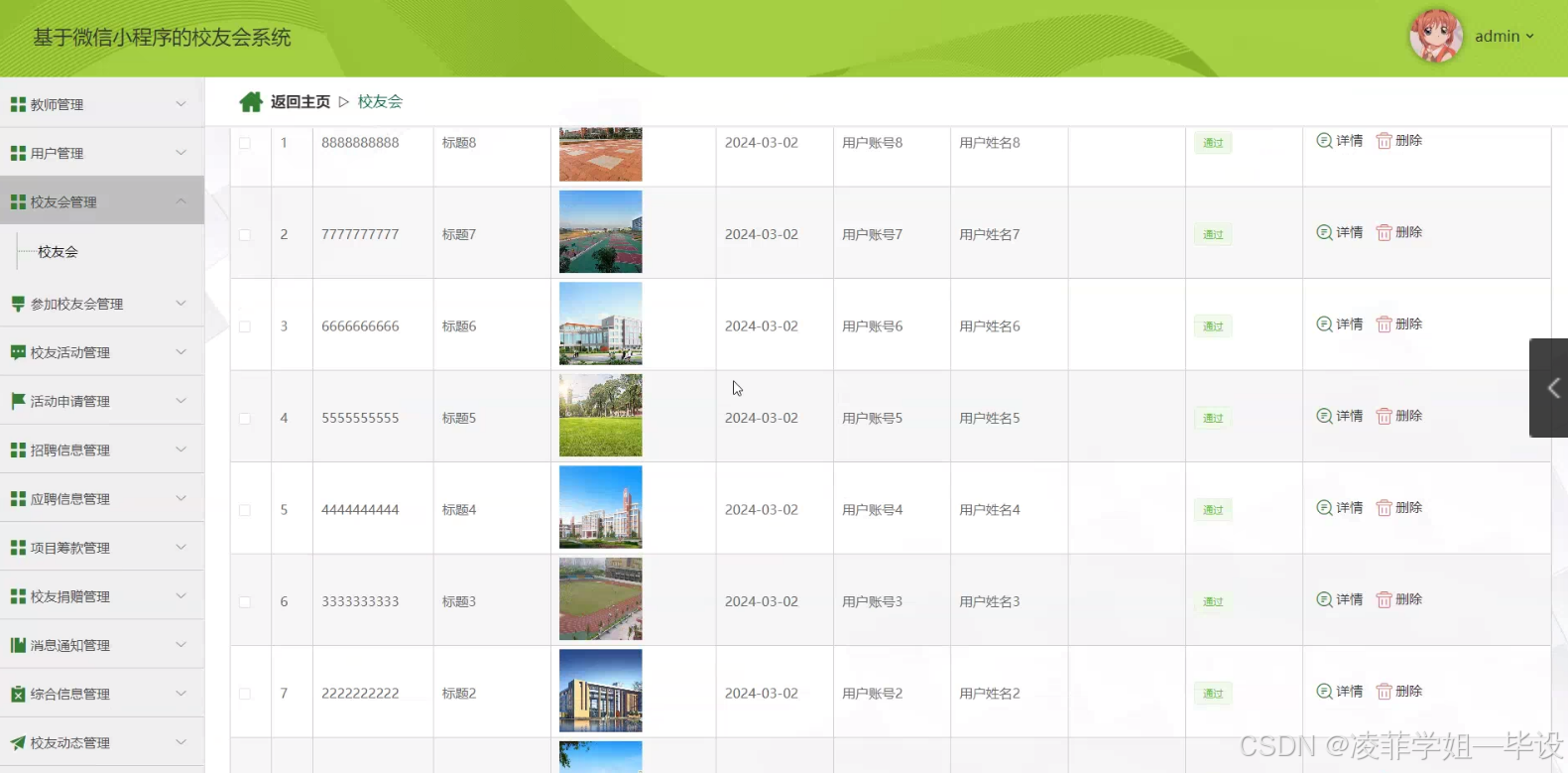Click the 活动申请管理 flag icon
Screen dimensions: 1568x773
coord(18,401)
